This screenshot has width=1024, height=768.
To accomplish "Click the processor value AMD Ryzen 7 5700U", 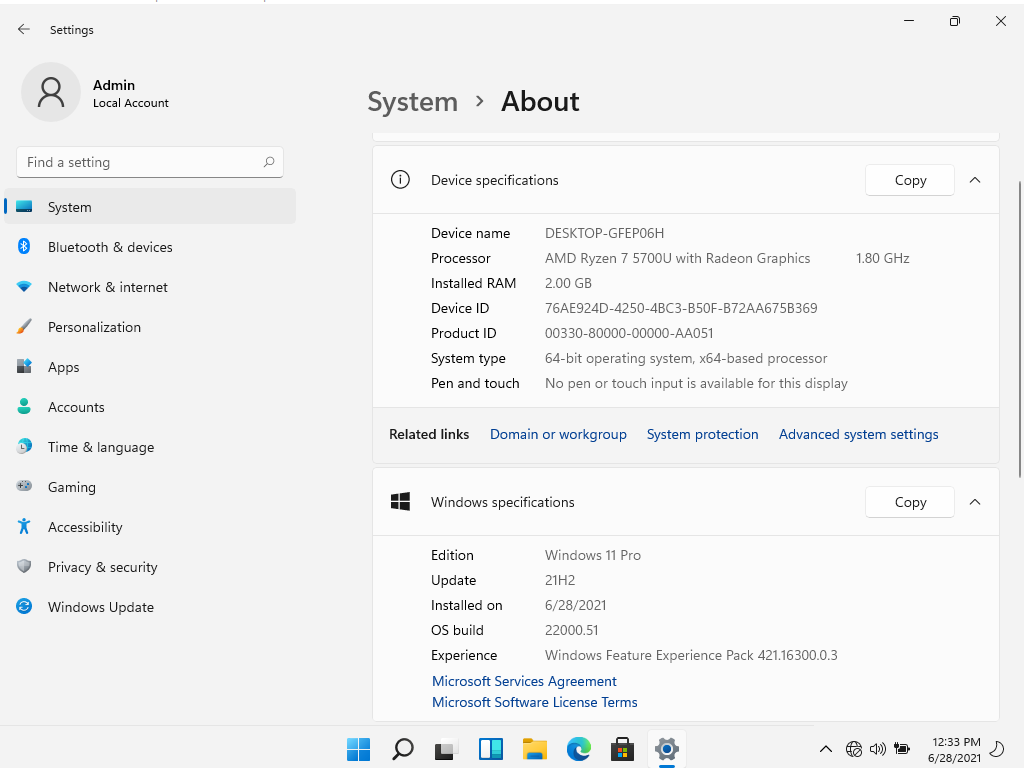I will [678, 258].
